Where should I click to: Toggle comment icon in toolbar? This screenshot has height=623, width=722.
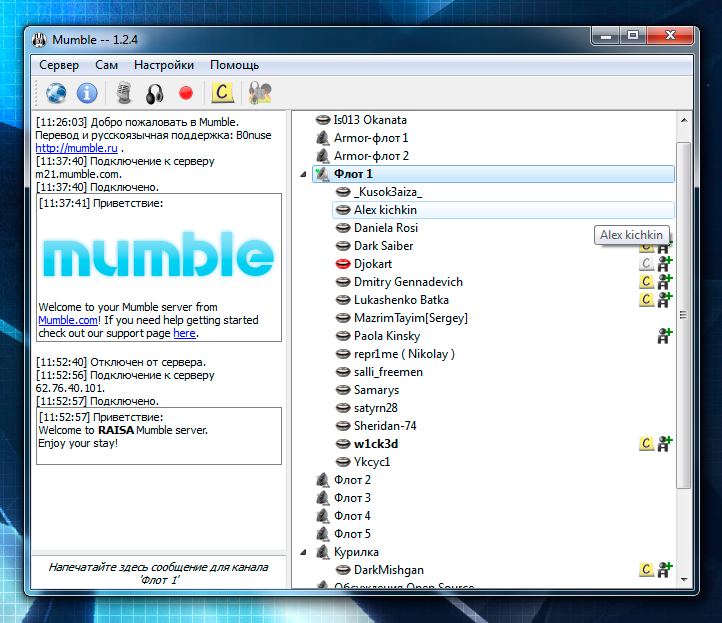[222, 93]
